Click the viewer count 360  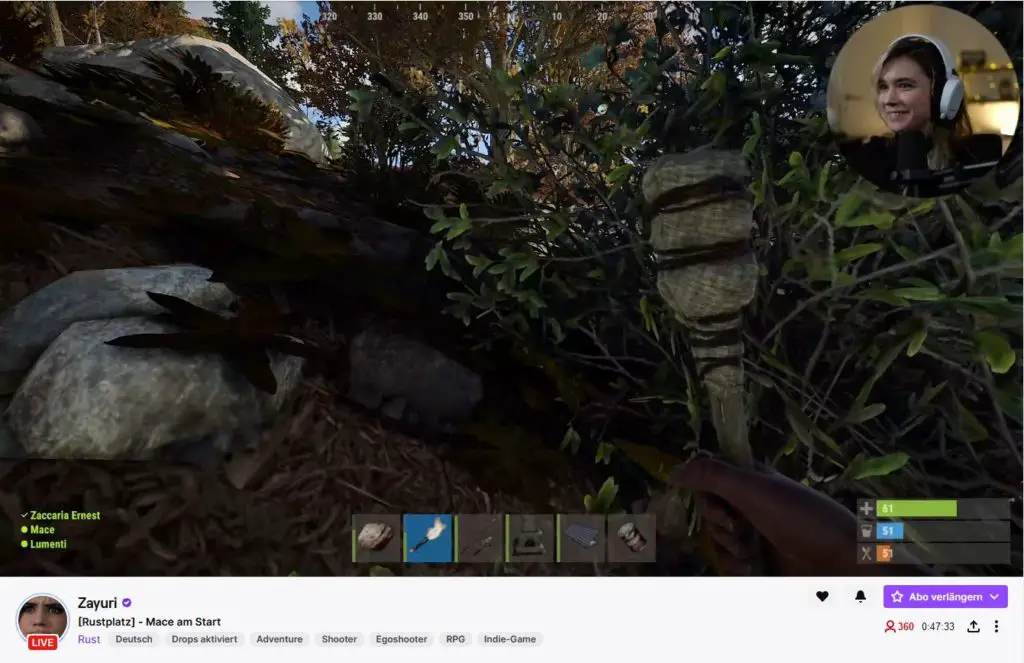coord(899,626)
